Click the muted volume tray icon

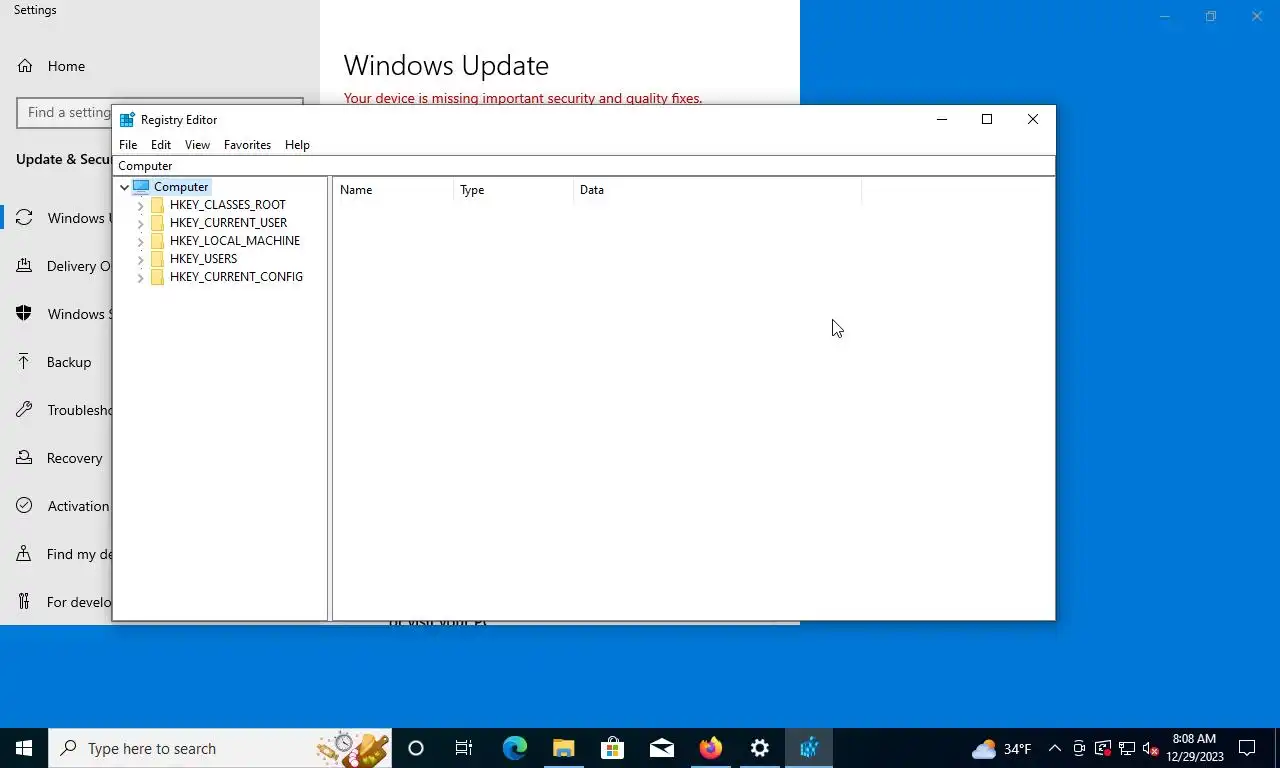pos(1151,748)
